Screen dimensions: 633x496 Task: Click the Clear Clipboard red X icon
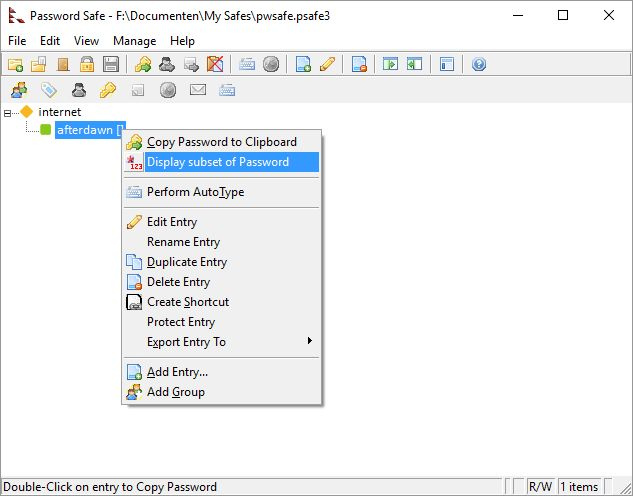[x=214, y=65]
